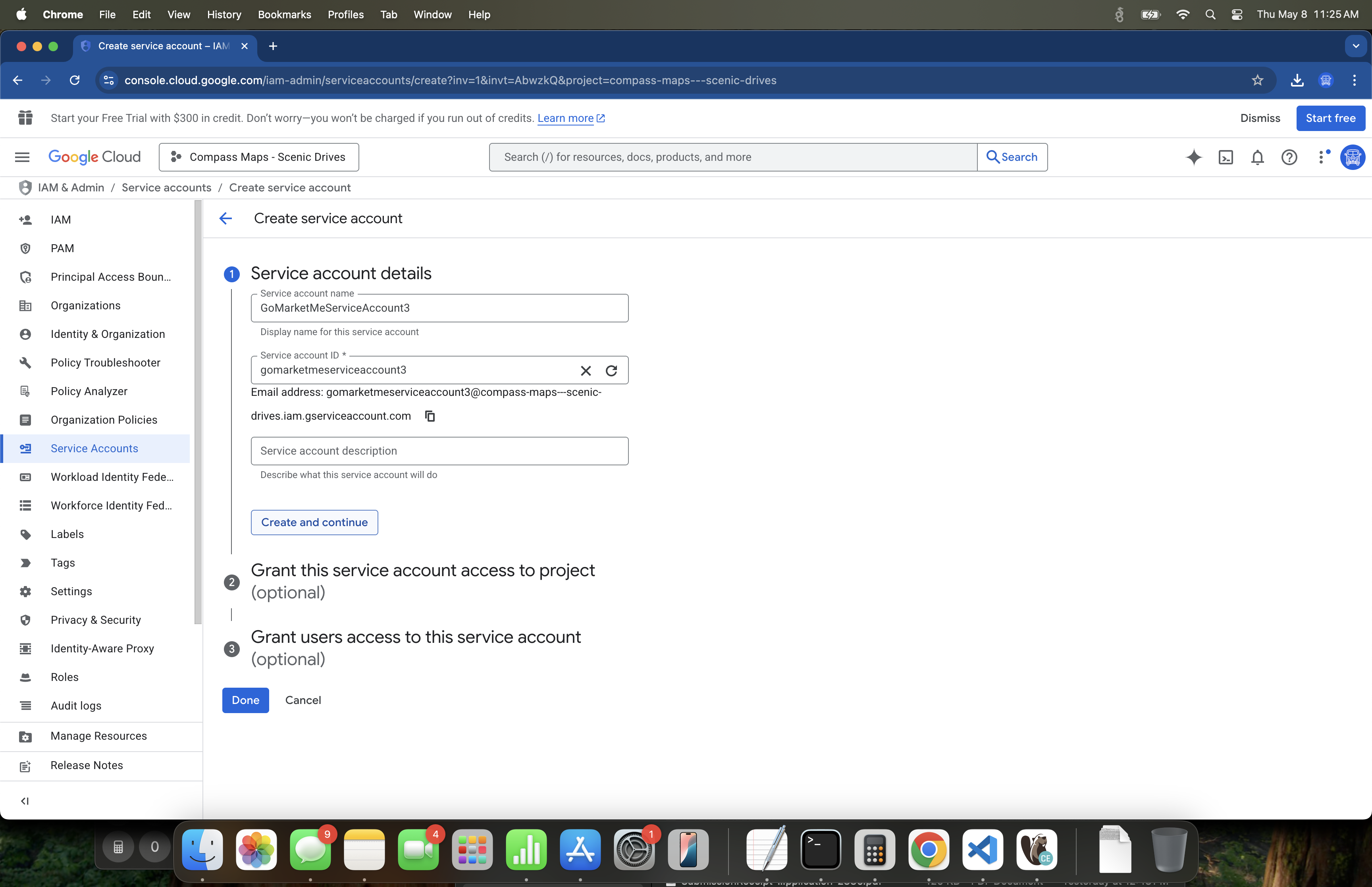The width and height of the screenshot is (1372, 887).
Task: Open a new browser tab
Action: point(273,46)
